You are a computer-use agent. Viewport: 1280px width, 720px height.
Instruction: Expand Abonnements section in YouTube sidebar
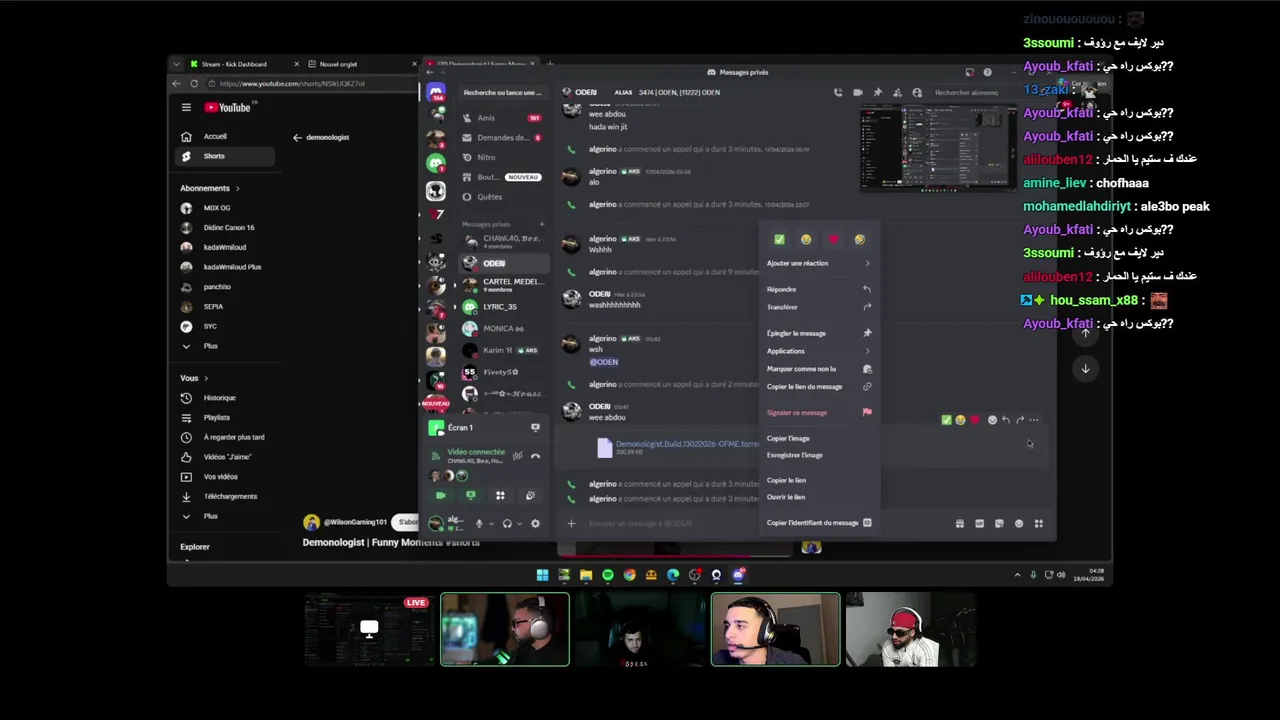coord(210,188)
